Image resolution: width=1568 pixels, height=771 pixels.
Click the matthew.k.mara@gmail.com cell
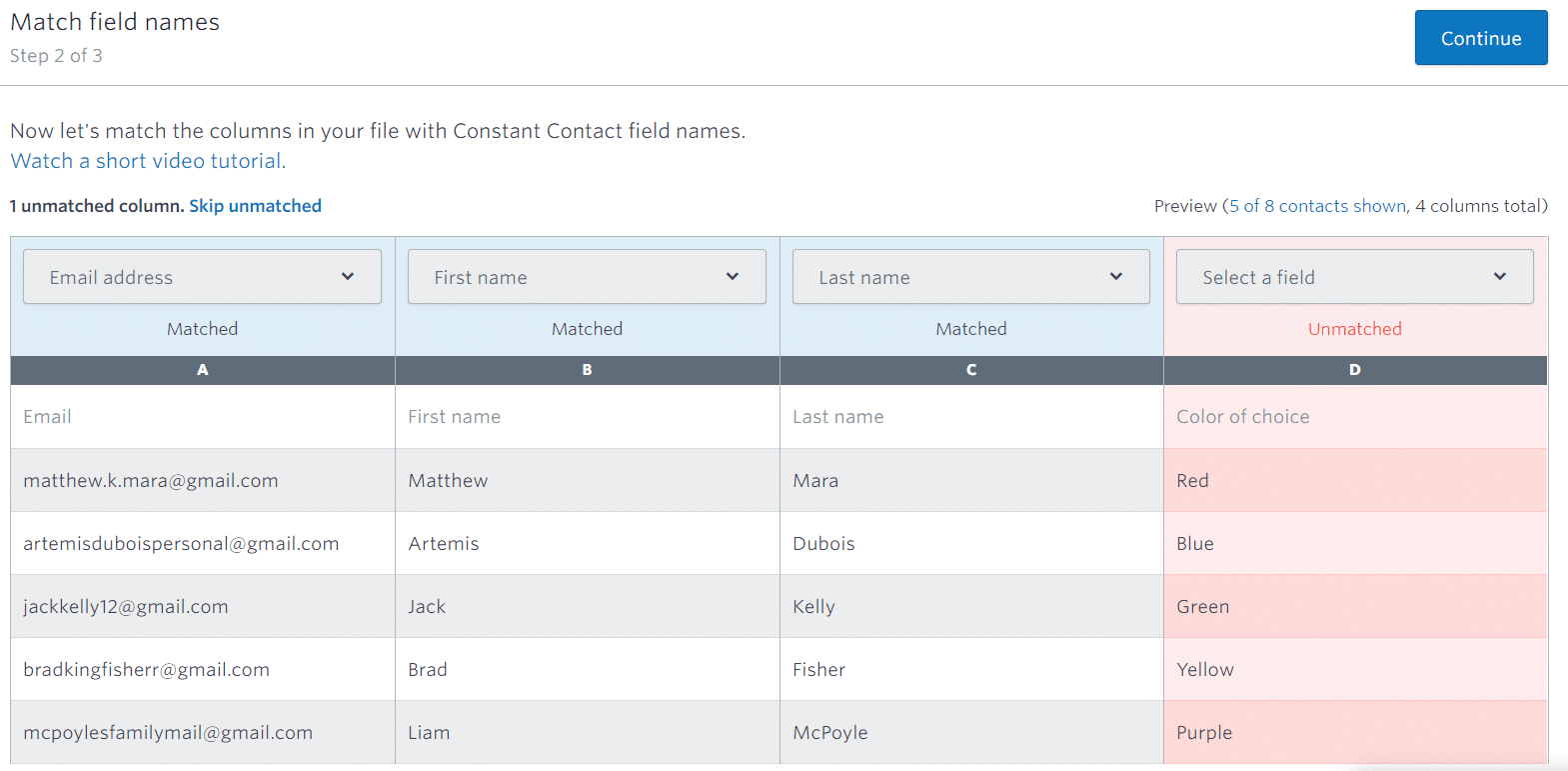pos(203,481)
